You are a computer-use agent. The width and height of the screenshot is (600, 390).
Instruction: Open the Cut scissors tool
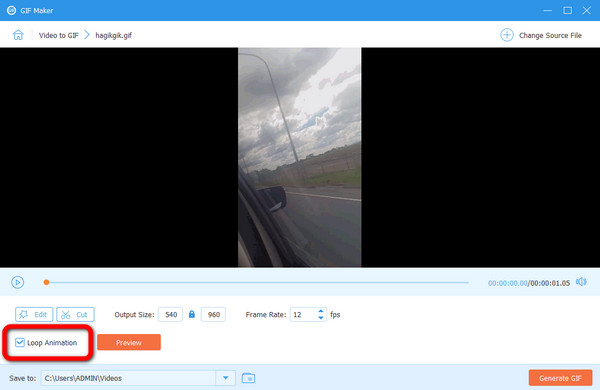[x=75, y=315]
